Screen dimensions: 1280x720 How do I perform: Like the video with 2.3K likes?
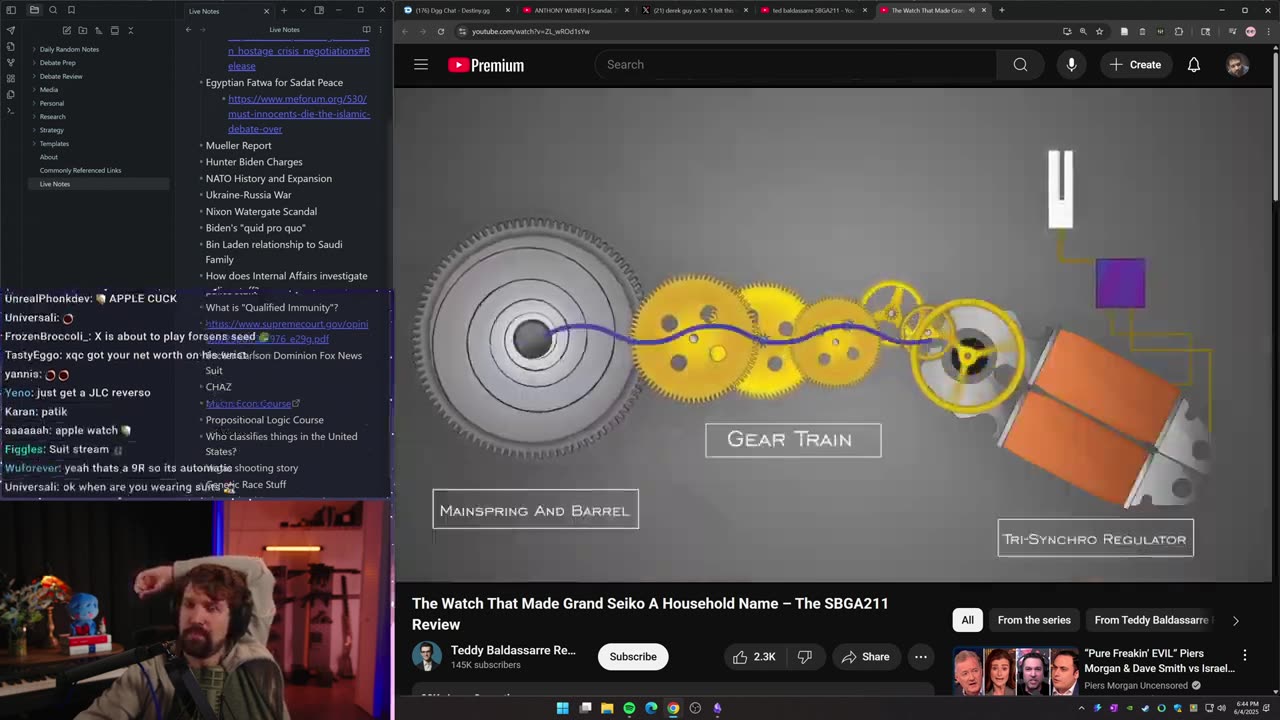(x=754, y=657)
